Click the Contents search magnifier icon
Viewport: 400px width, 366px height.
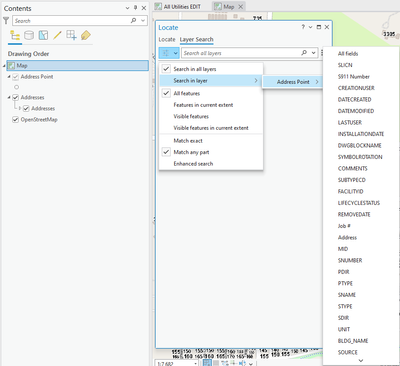133,21
